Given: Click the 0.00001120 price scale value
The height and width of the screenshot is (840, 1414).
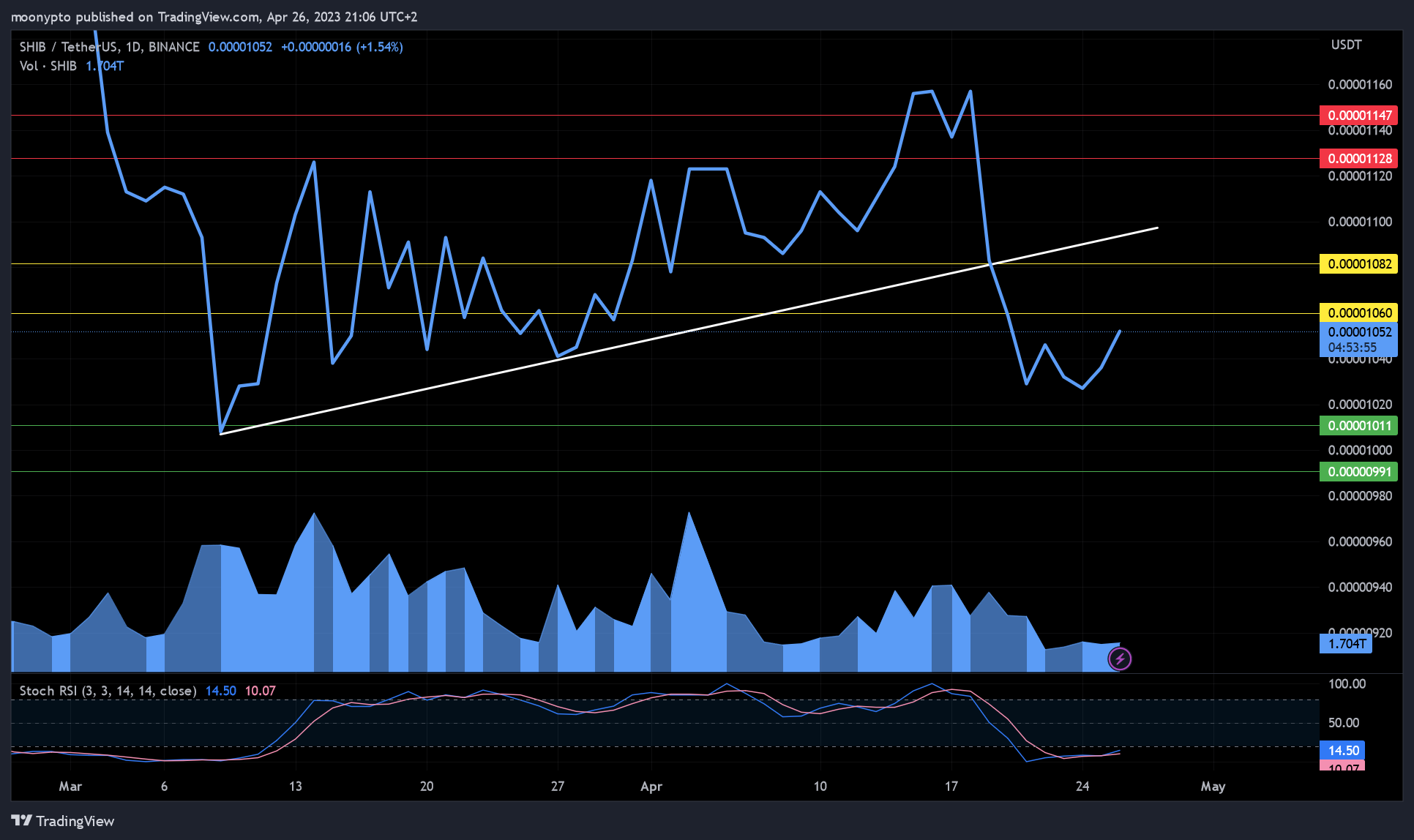Looking at the screenshot, I should click(1360, 176).
